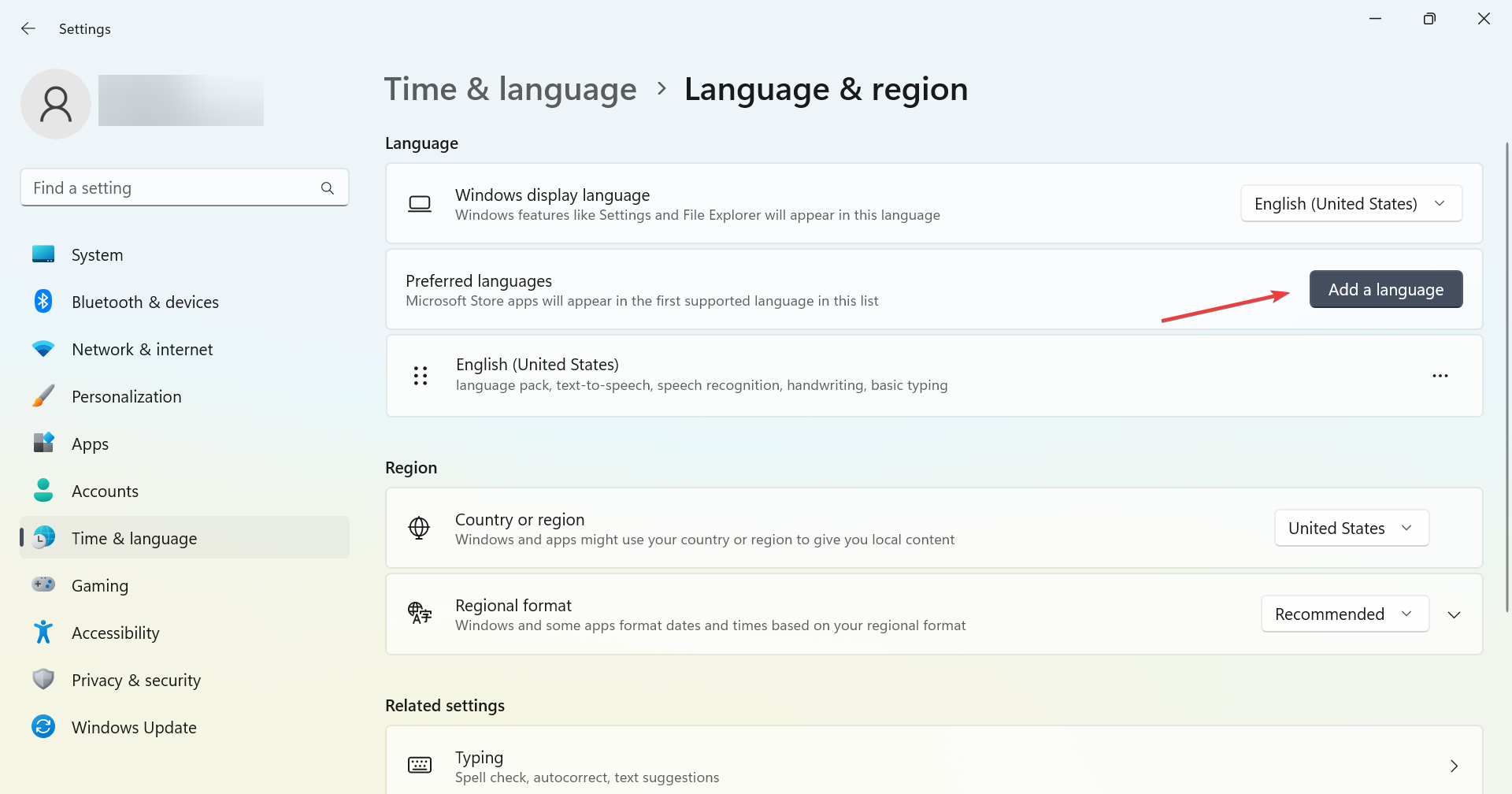Restore down the Settings window
The width and height of the screenshot is (1512, 794).
1429,18
